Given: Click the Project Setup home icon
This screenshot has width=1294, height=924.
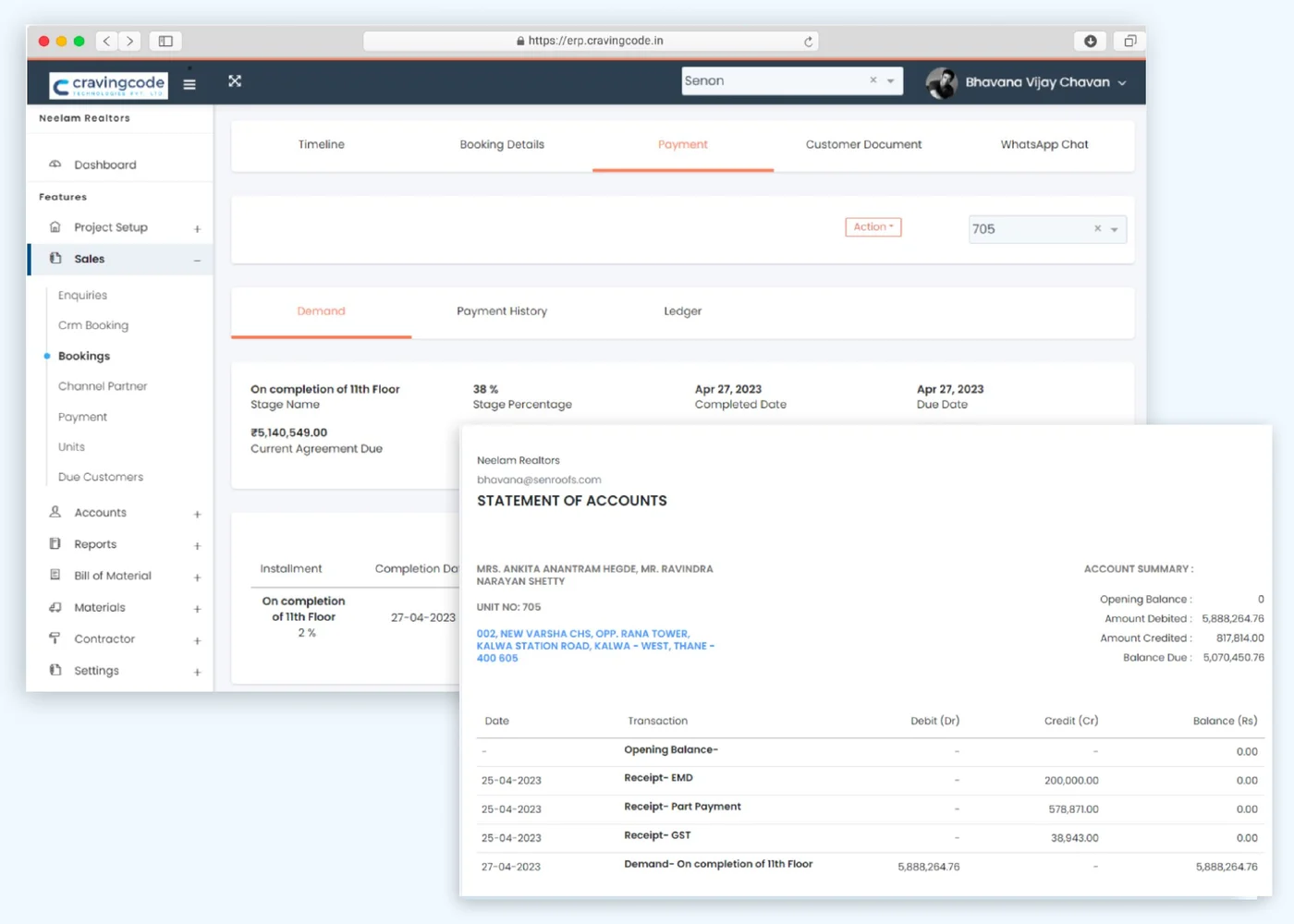Looking at the screenshot, I should pyautogui.click(x=55, y=227).
